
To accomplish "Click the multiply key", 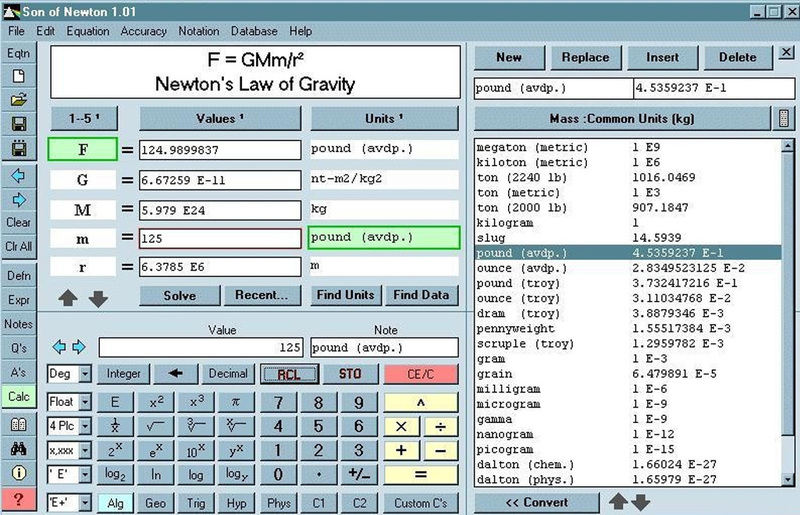I will [x=402, y=426].
